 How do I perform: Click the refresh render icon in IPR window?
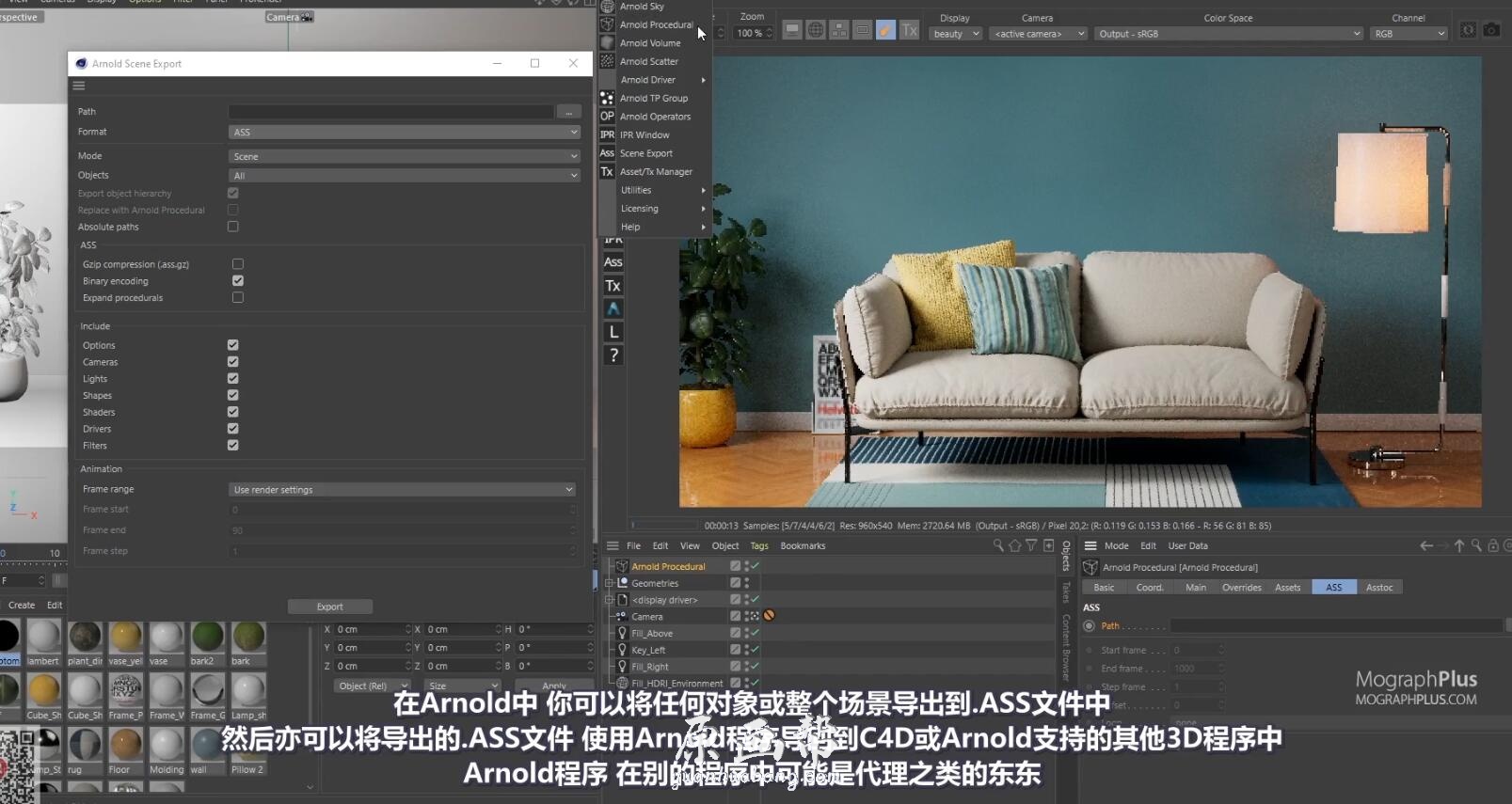point(1468,30)
